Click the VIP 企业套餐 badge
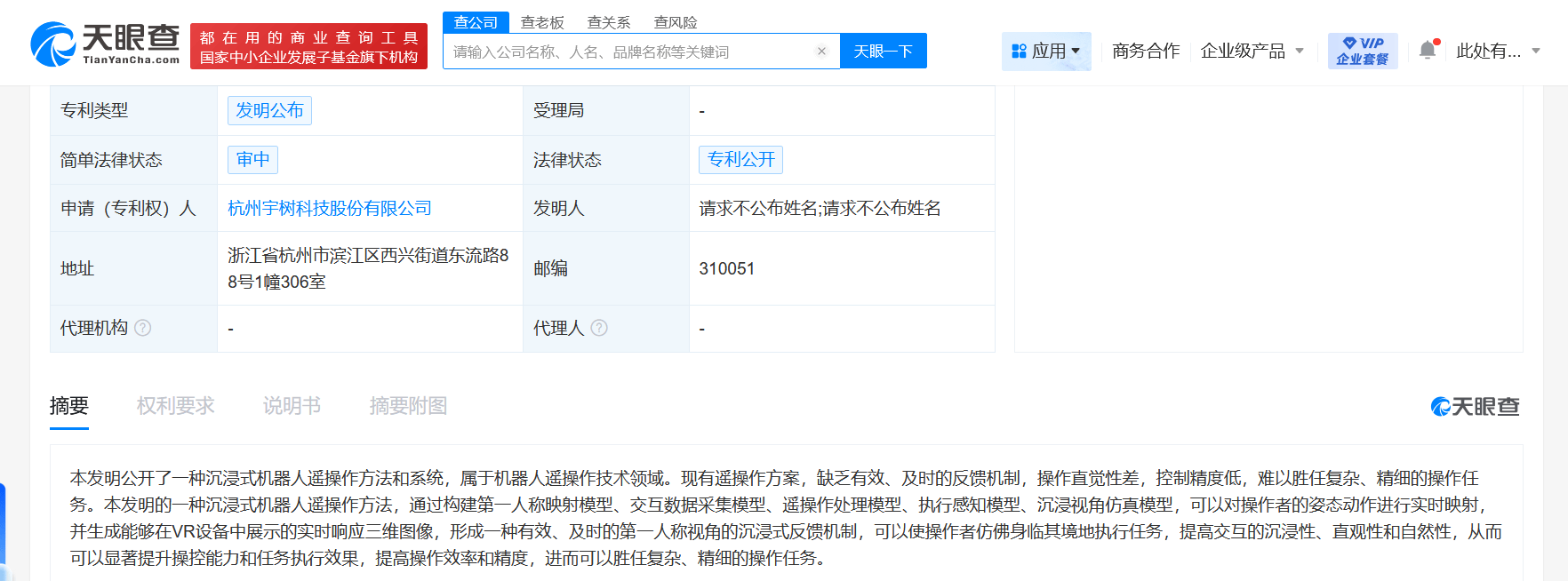 click(x=1362, y=52)
